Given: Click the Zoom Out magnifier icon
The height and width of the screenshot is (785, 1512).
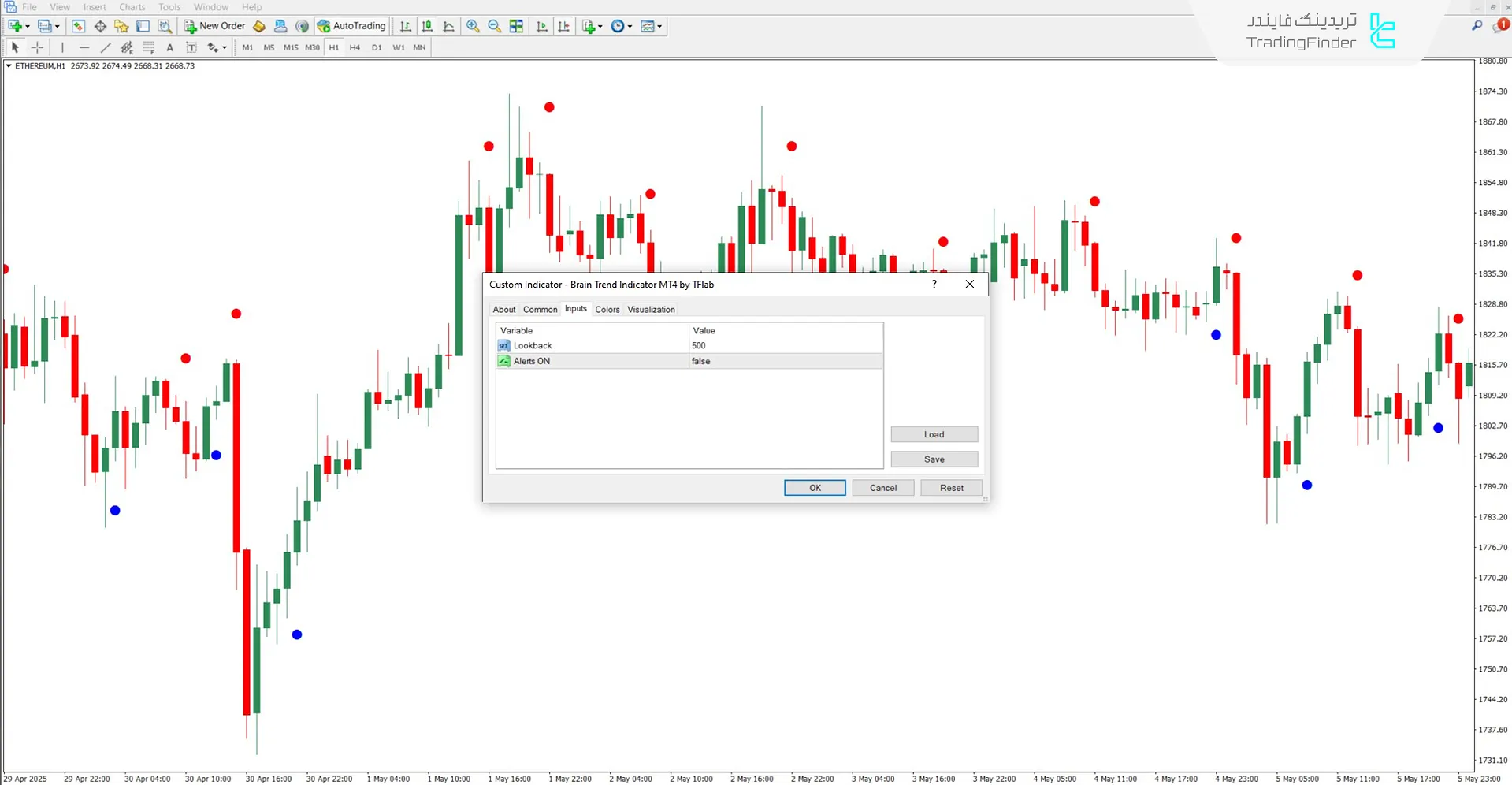Looking at the screenshot, I should [x=494, y=26].
